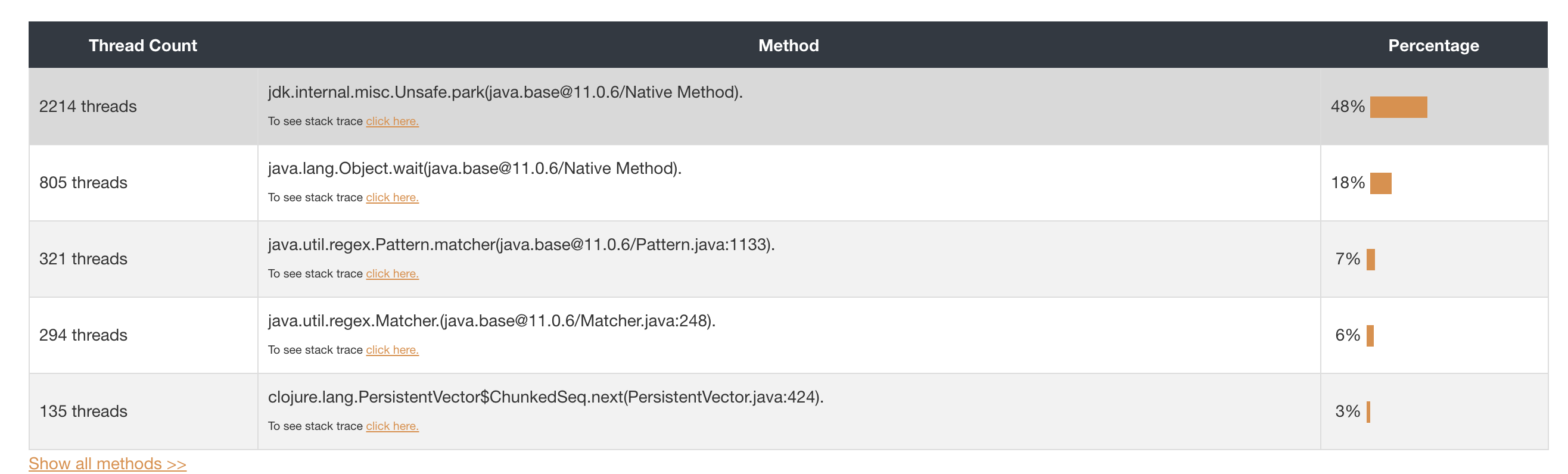Click the Thread Count column header
The image size is (1568, 474).
142,45
